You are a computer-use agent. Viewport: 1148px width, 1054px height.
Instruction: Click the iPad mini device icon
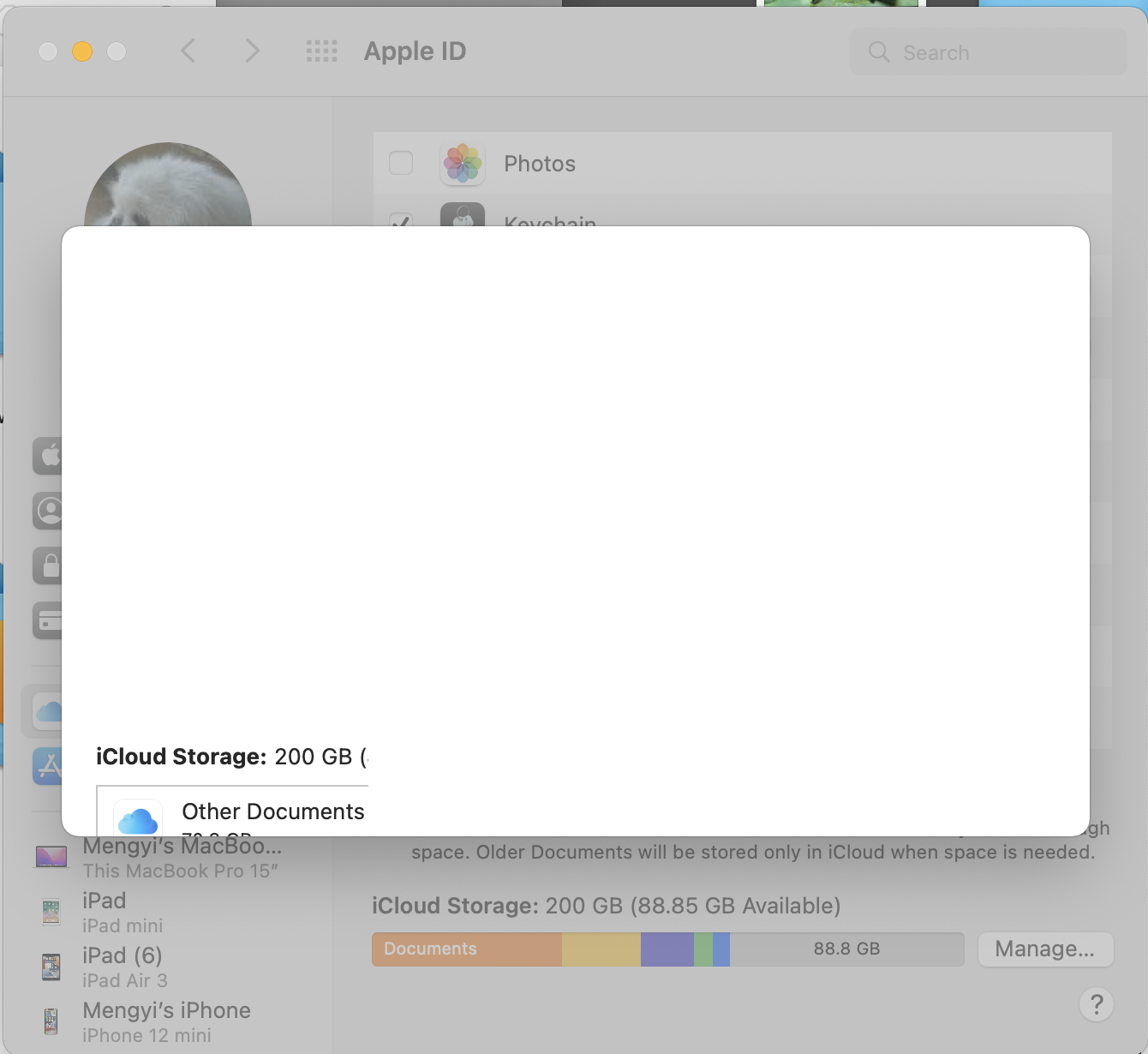click(51, 912)
